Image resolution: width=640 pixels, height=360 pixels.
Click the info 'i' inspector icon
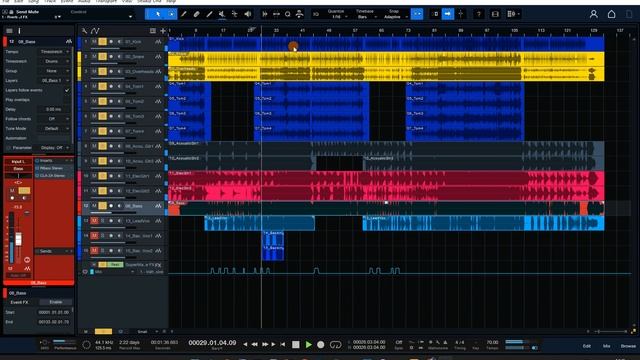(19, 31)
